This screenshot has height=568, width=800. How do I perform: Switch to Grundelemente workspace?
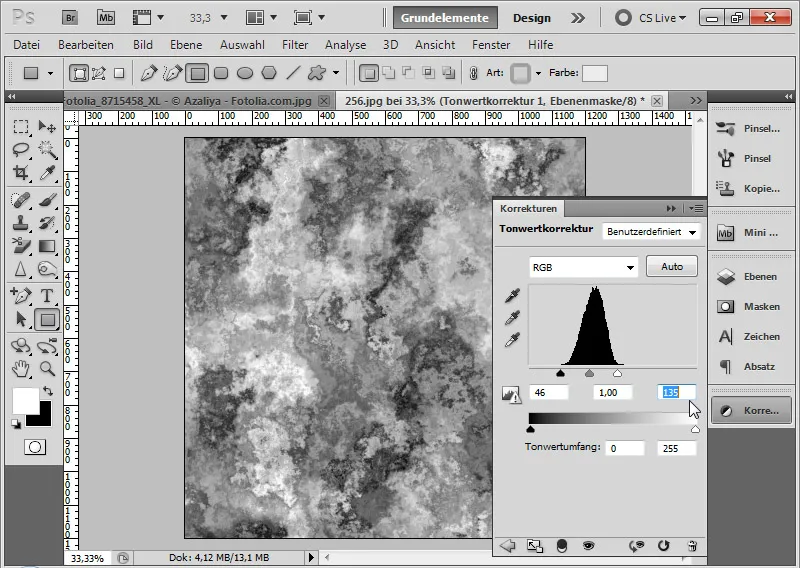pyautogui.click(x=444, y=18)
